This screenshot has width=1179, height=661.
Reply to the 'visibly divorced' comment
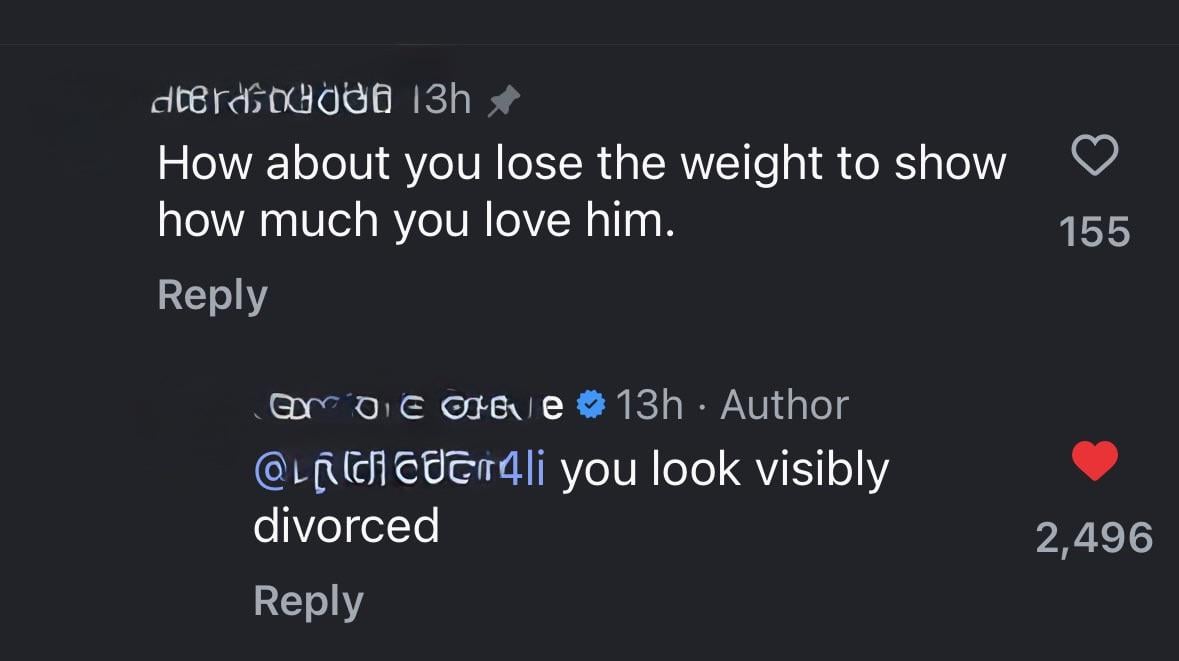point(308,601)
